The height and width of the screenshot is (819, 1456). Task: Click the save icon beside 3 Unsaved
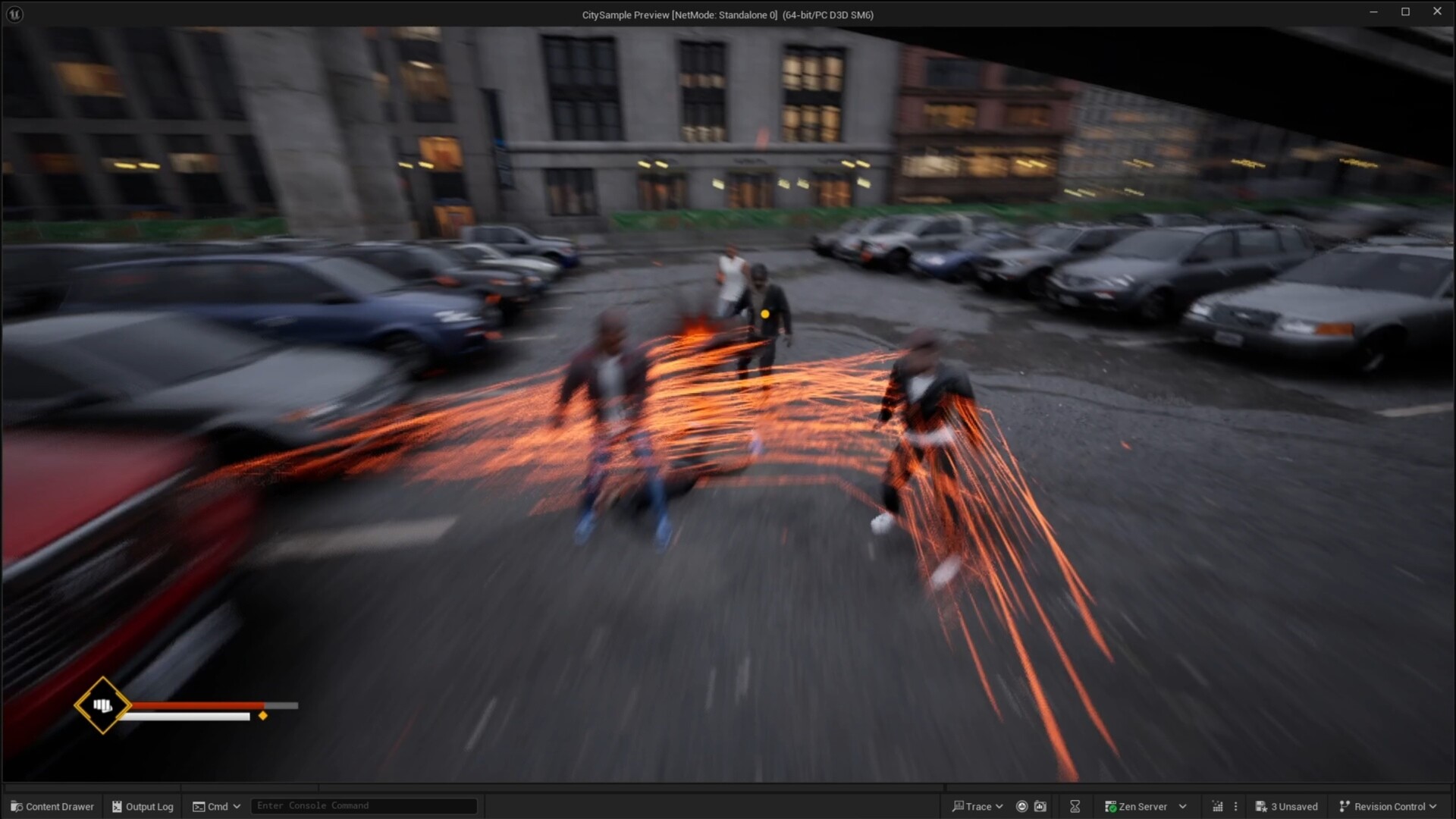pyautogui.click(x=1260, y=806)
